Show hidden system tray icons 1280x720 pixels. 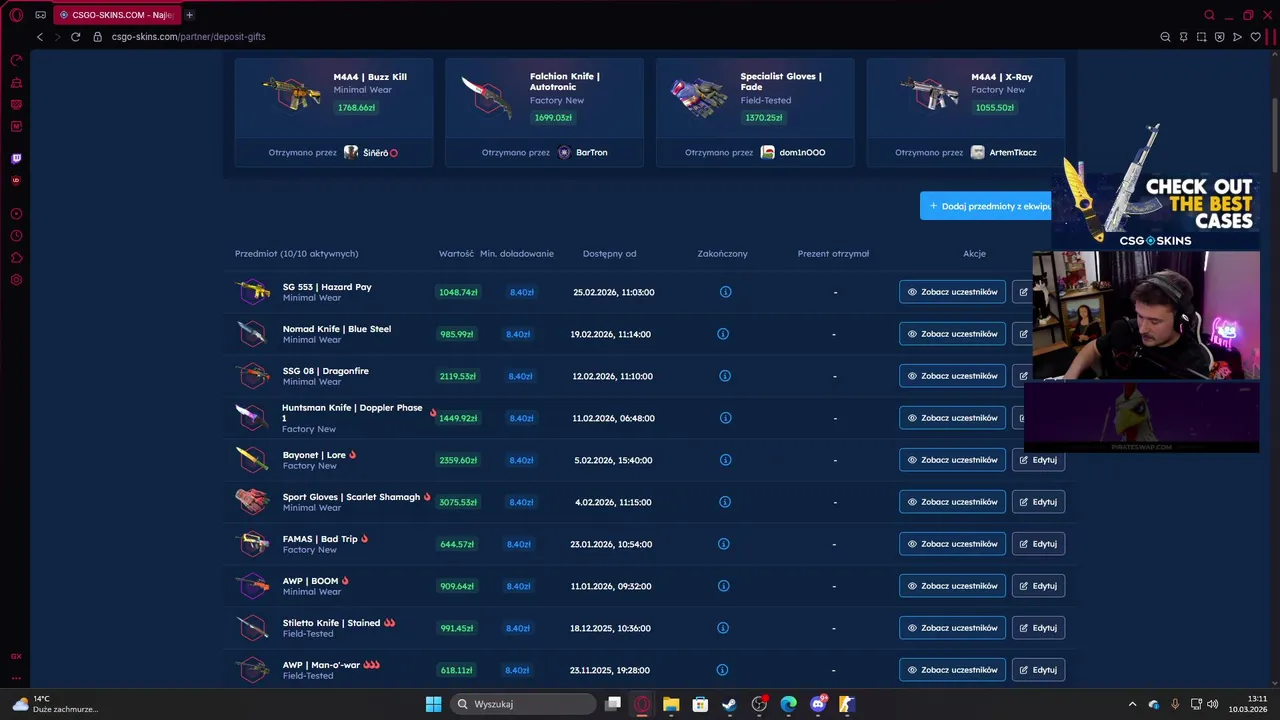(1132, 704)
